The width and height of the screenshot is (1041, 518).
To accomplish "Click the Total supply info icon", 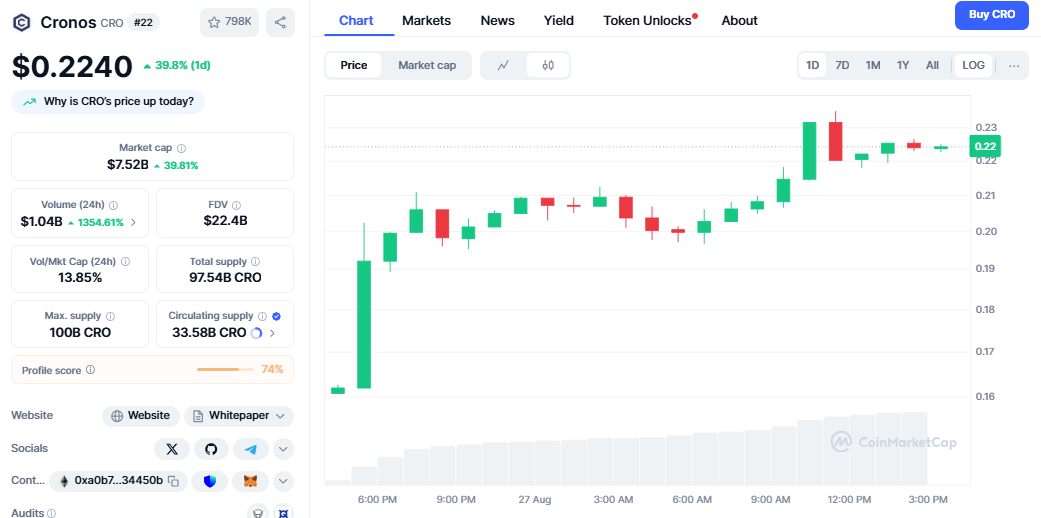I will 256,262.
